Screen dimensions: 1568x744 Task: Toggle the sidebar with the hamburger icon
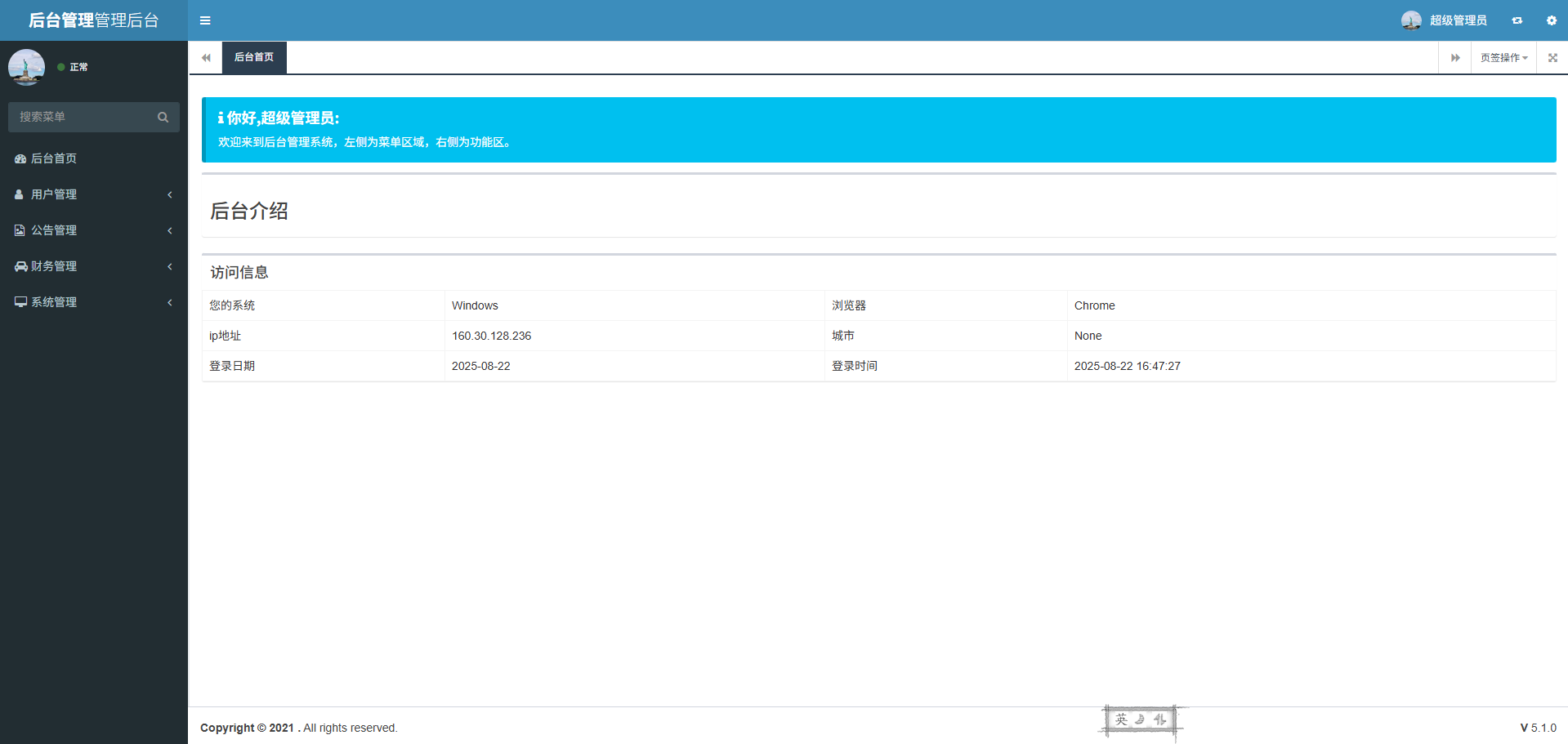tap(205, 20)
